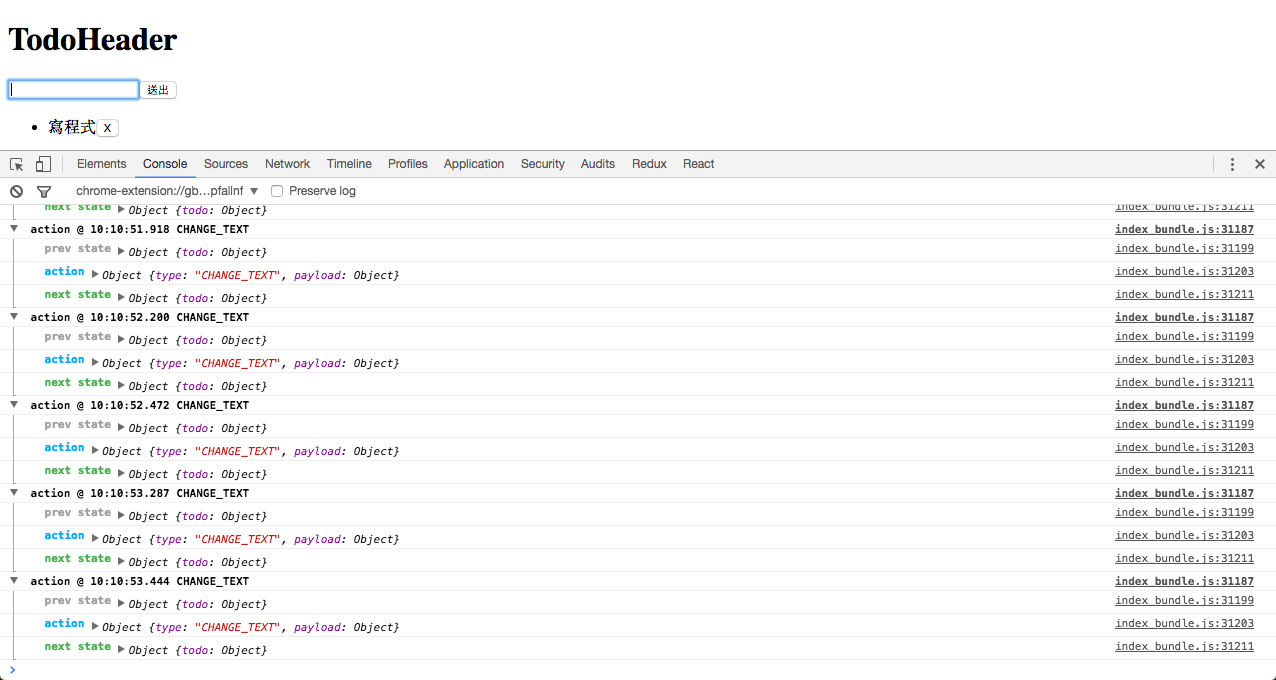The width and height of the screenshot is (1276, 680).
Task: Switch to the Elements tab
Action: 101,164
